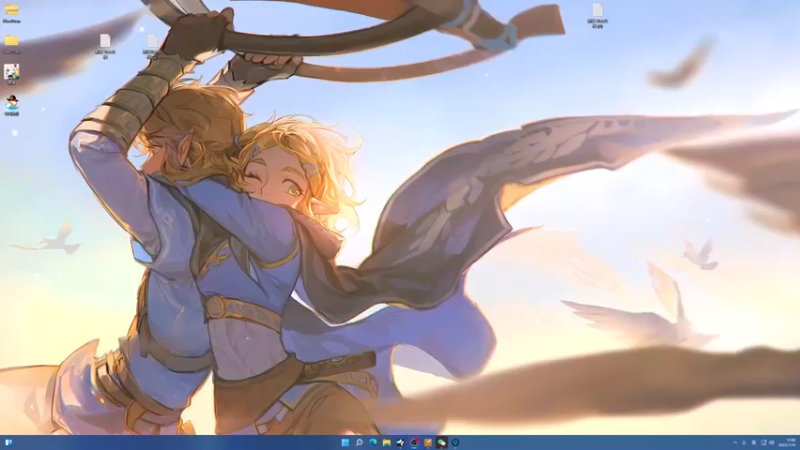Select the plain yellow folder on desktop
800x450 pixels.
pyautogui.click(x=12, y=44)
